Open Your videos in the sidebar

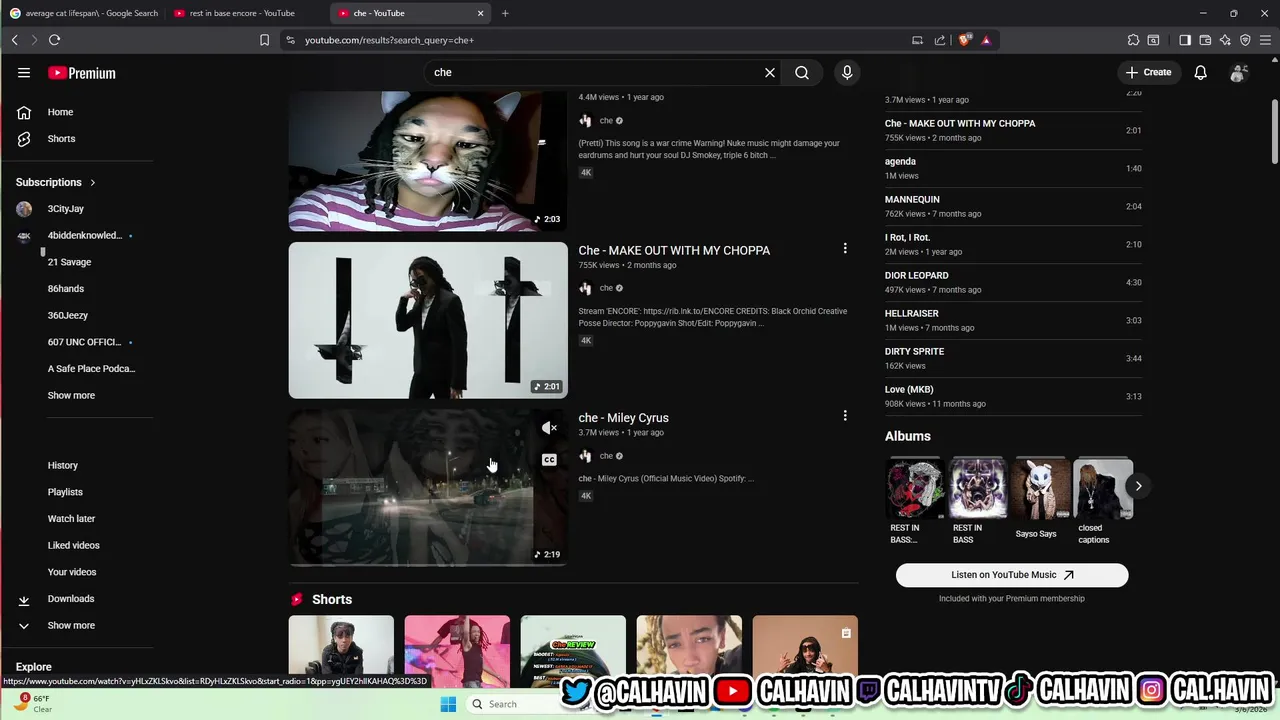(x=72, y=572)
